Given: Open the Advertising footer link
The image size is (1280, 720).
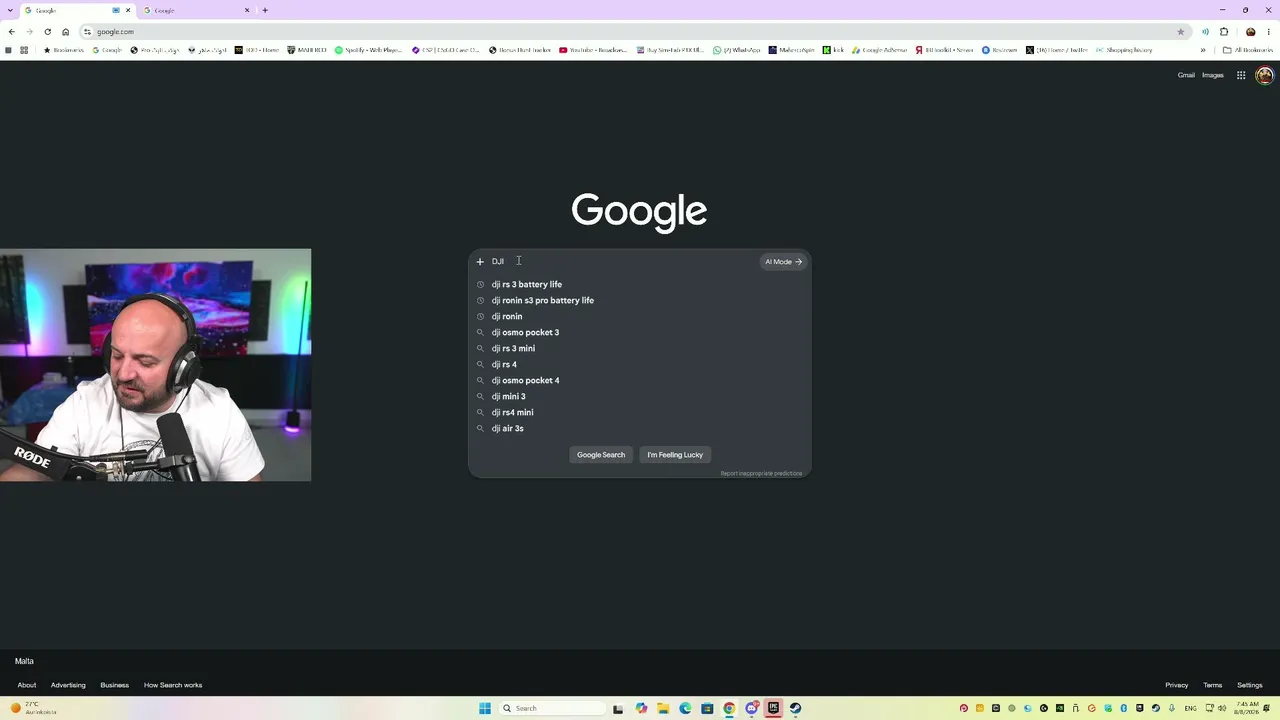Looking at the screenshot, I should point(68,685).
